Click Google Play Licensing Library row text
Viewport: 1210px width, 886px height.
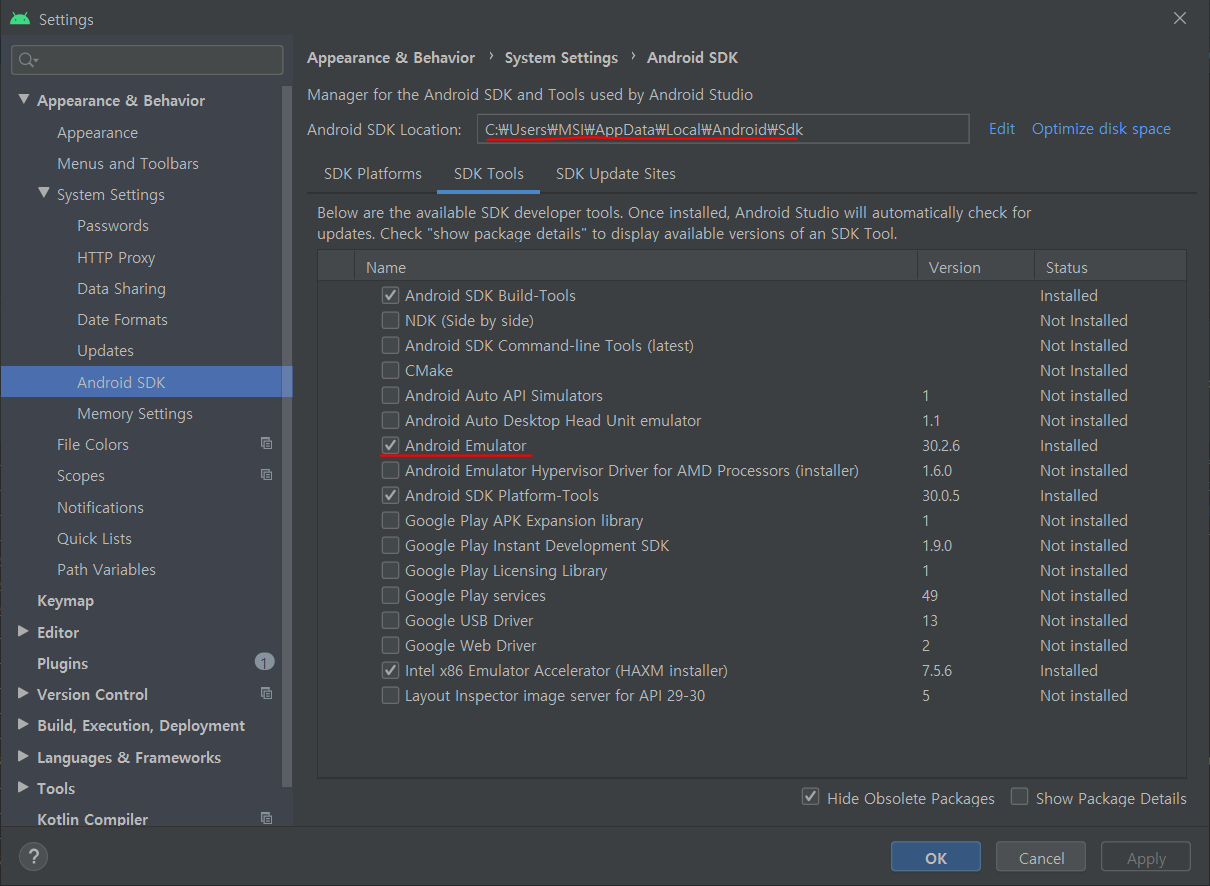click(x=505, y=570)
